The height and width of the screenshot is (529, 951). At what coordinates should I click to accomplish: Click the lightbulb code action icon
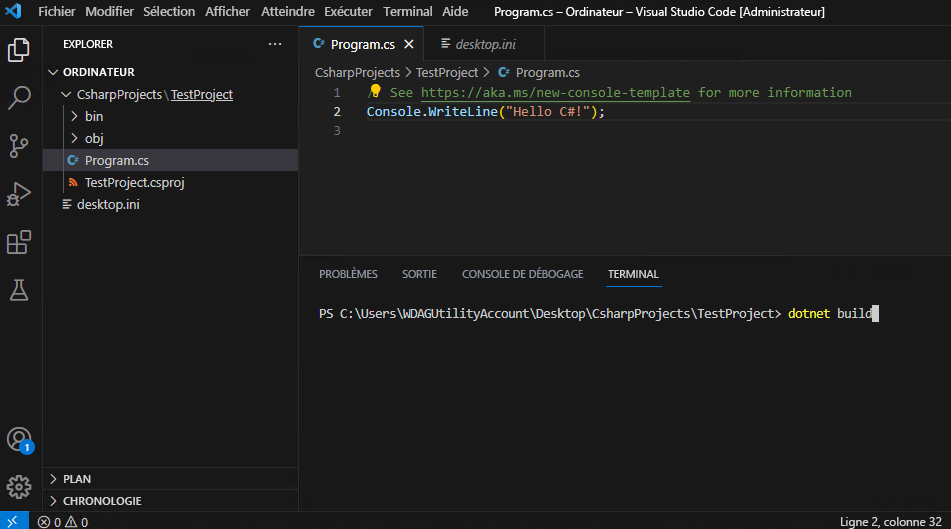(x=375, y=91)
